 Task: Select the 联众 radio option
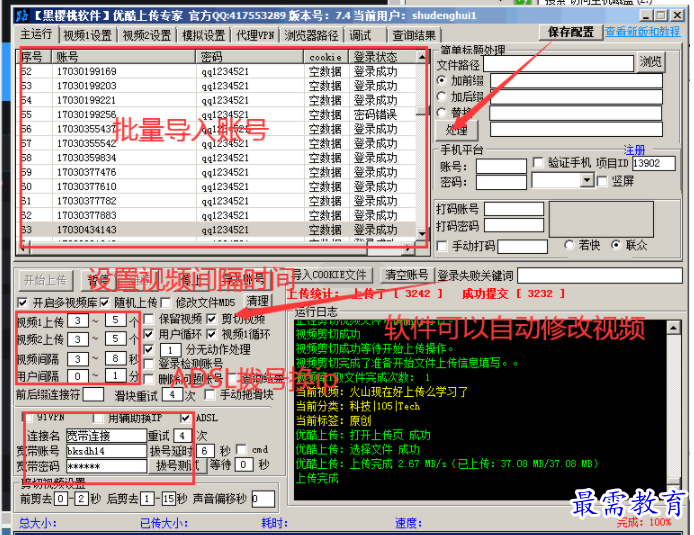pyautogui.click(x=616, y=245)
